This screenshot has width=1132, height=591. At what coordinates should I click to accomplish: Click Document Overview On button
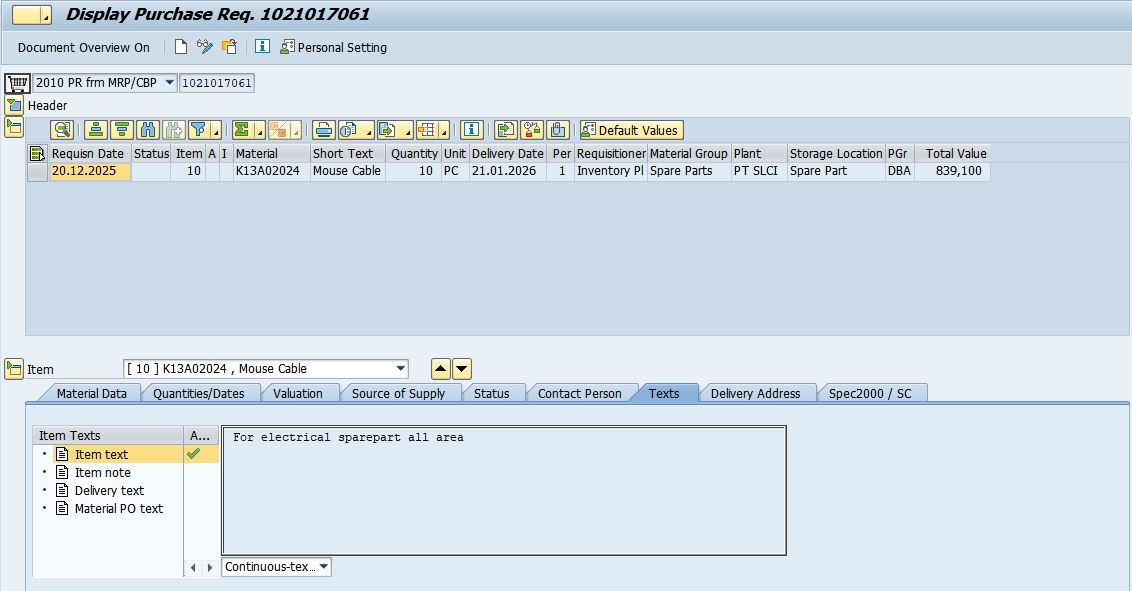(84, 47)
